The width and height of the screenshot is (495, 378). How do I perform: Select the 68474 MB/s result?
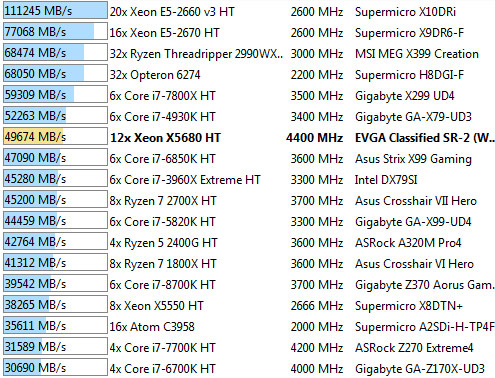55,52
